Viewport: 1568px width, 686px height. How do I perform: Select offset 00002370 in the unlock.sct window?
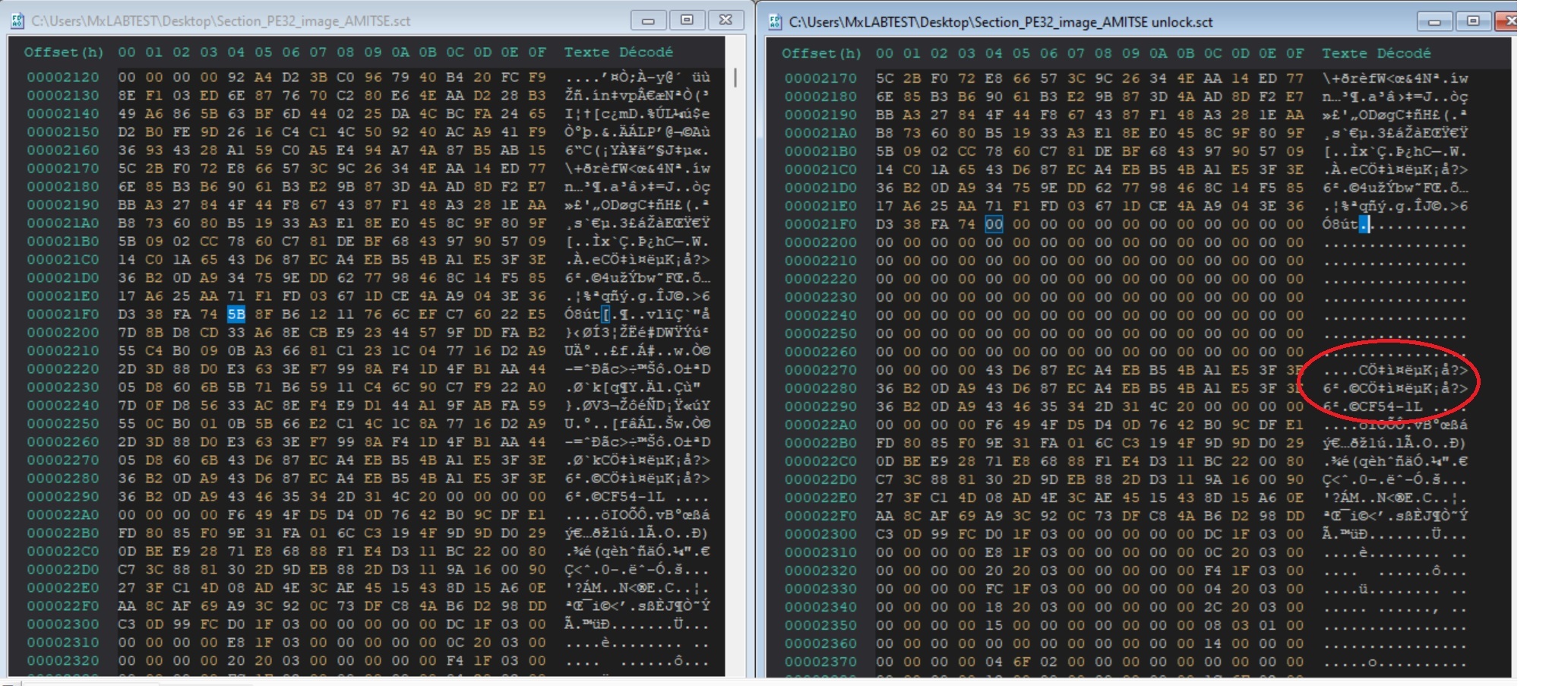(820, 662)
